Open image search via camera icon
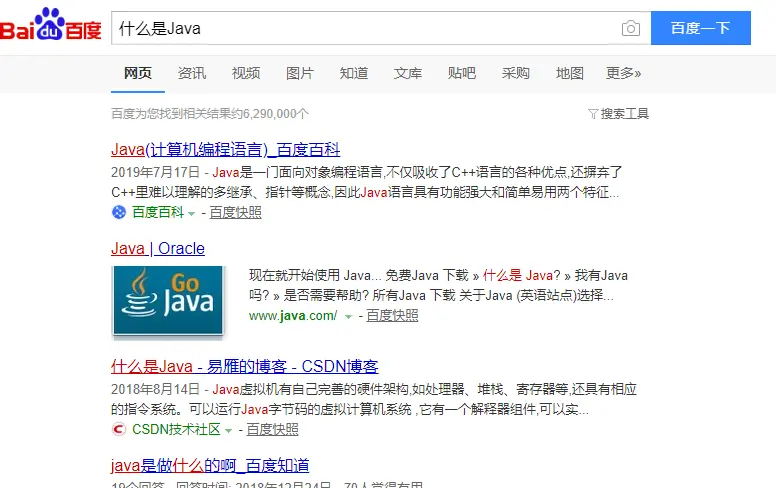Viewport: 776px width, 488px height. 630,28
